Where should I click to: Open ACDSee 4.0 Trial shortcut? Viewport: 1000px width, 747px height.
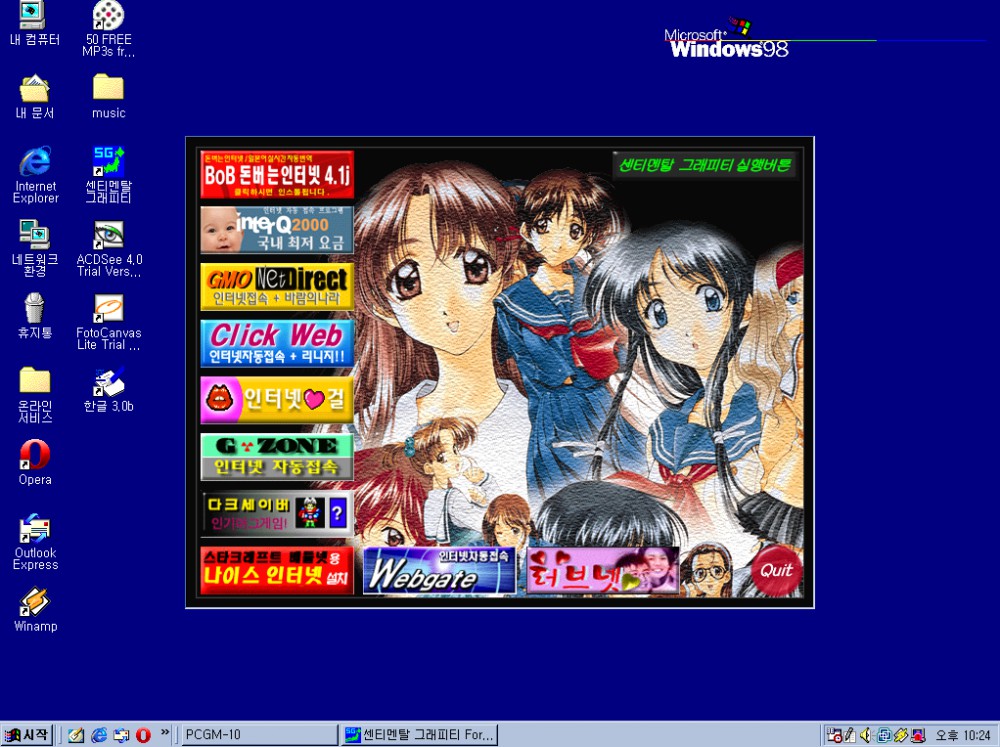click(108, 236)
